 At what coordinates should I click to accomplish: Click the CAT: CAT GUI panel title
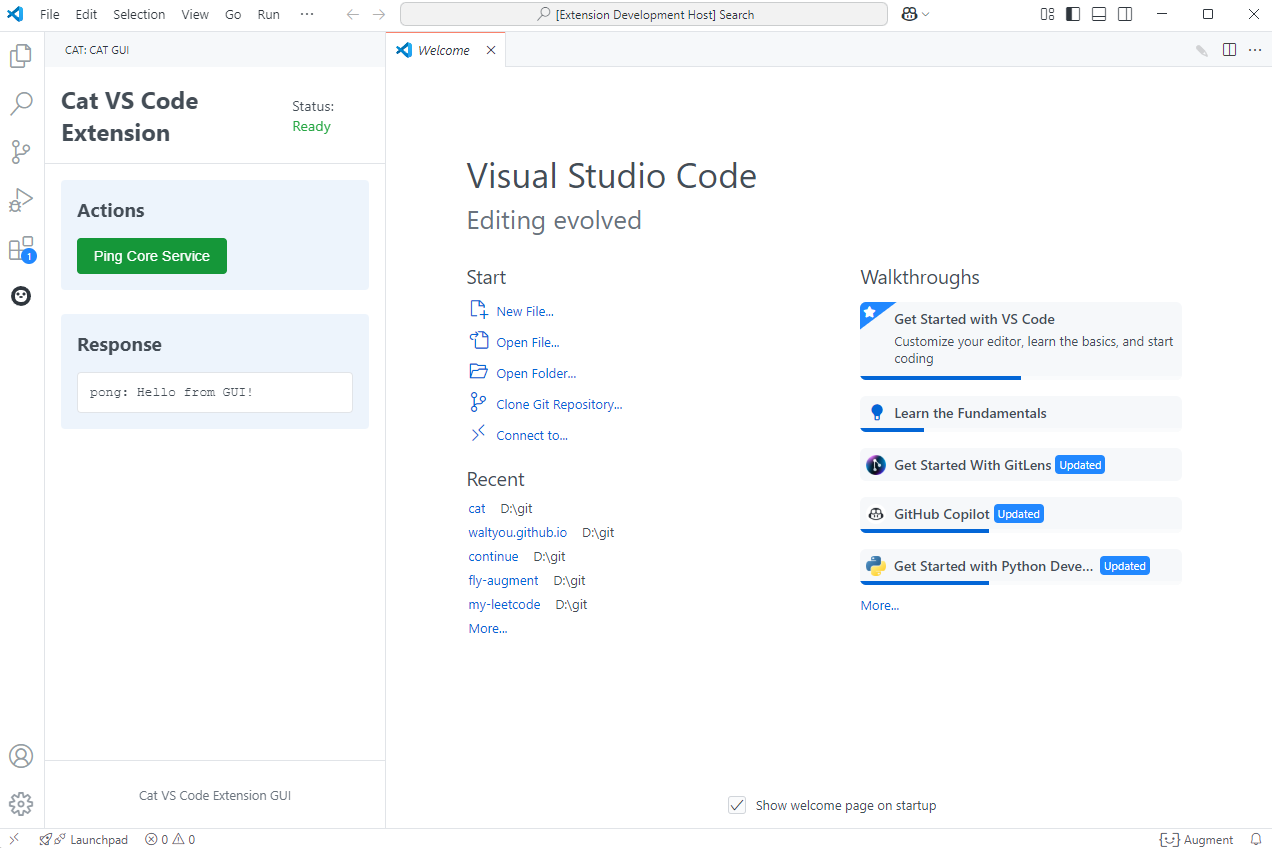tap(97, 50)
